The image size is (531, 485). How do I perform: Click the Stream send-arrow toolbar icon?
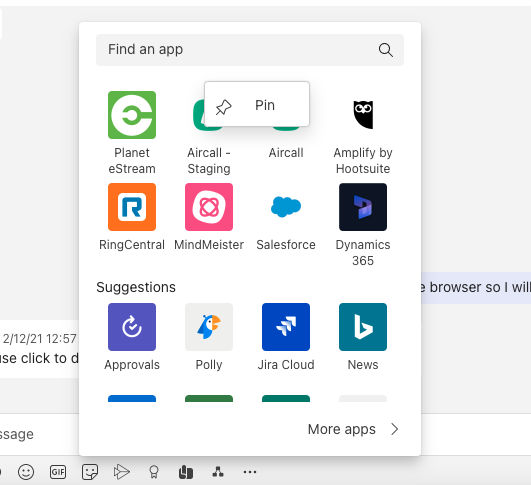[122, 471]
